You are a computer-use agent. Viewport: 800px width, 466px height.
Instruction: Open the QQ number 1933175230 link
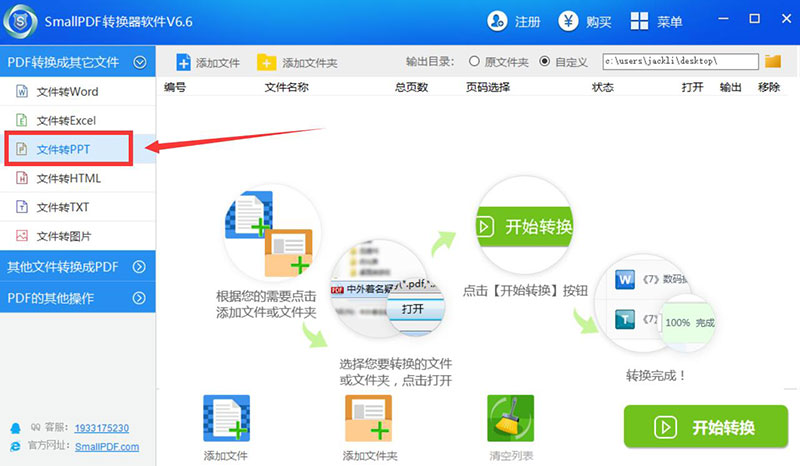102,428
